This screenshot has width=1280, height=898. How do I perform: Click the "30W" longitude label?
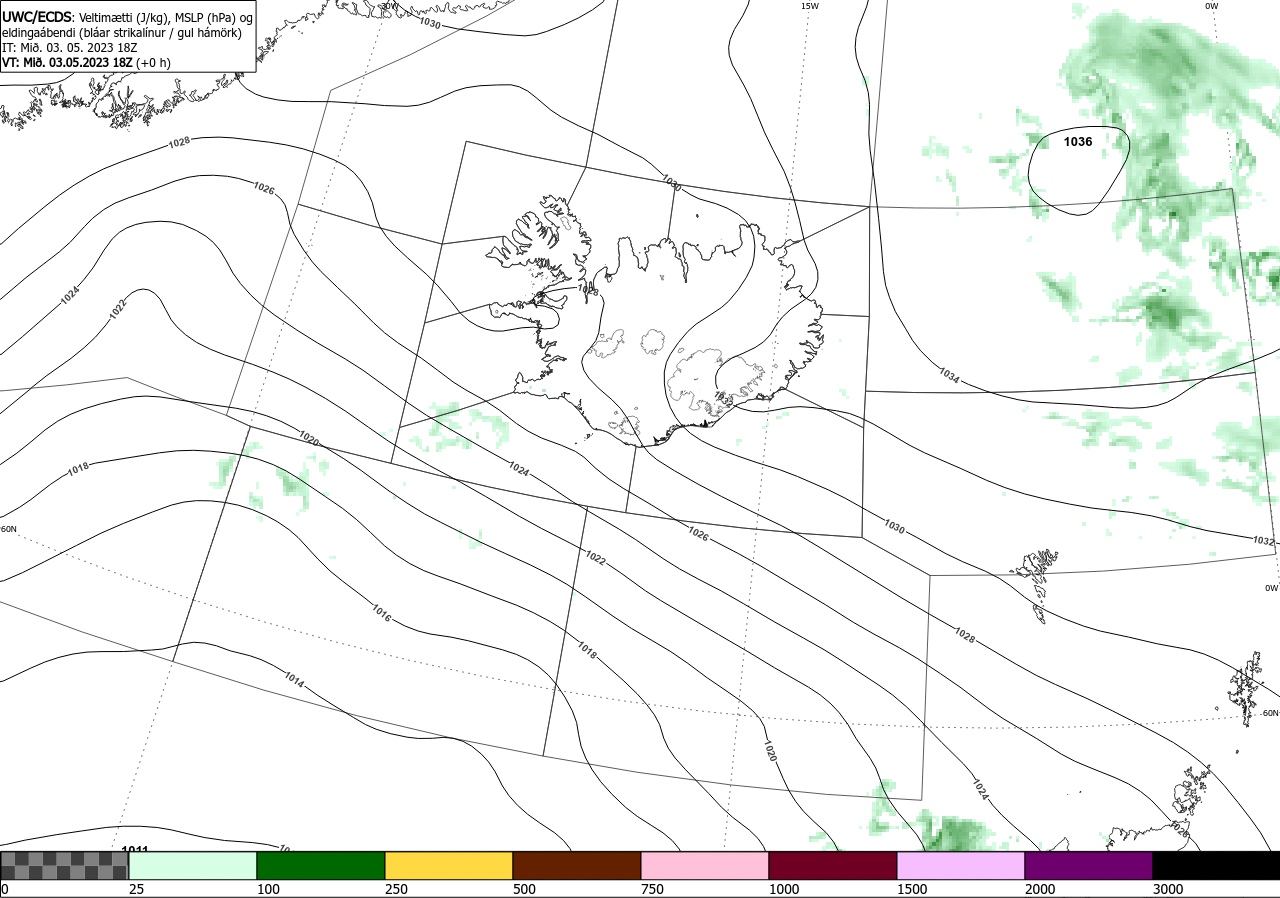coord(388,5)
